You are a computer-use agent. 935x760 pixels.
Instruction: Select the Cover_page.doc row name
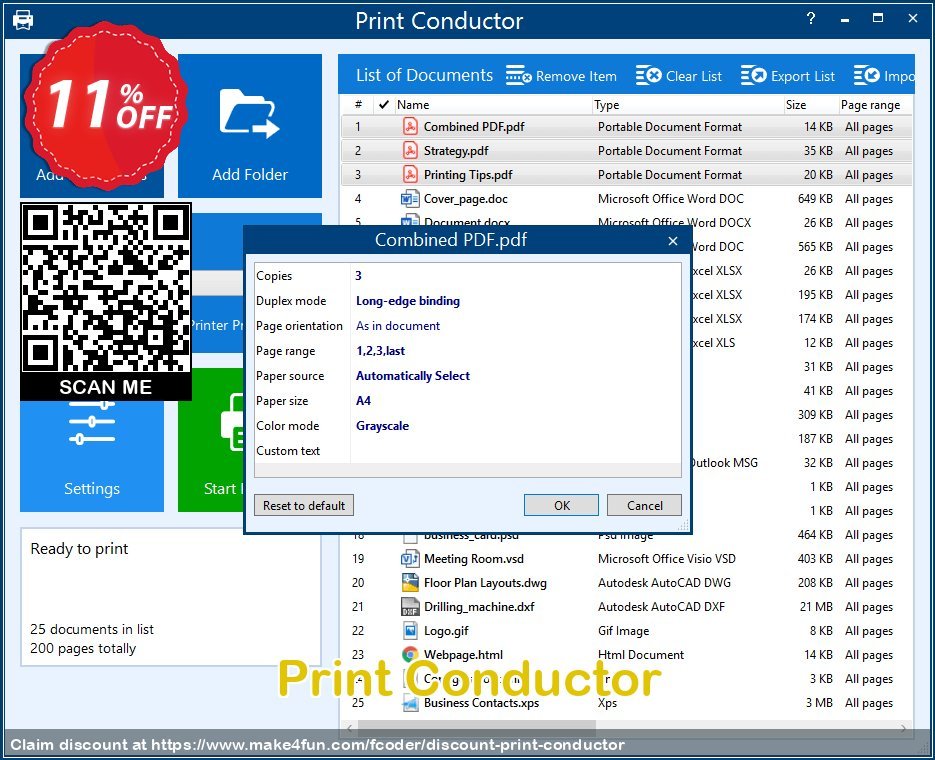click(x=466, y=198)
